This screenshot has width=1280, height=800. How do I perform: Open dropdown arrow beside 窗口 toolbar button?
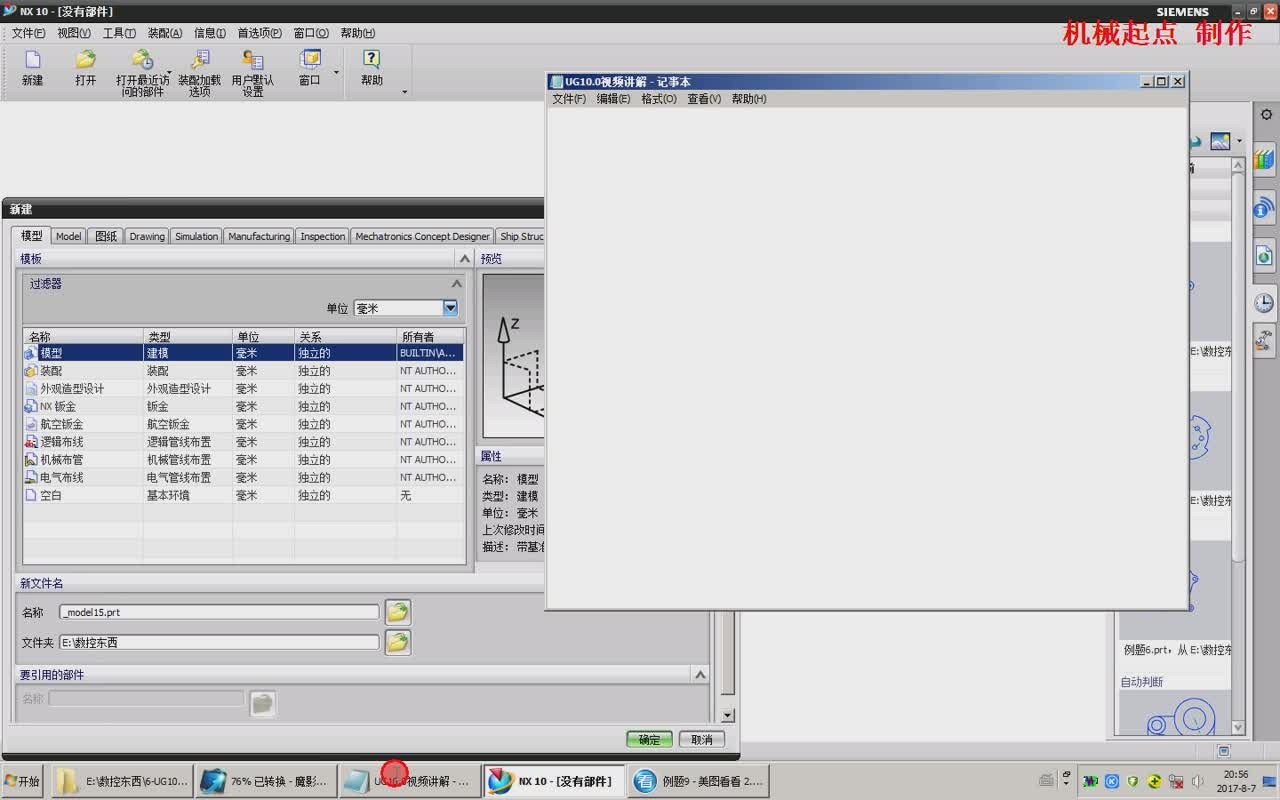click(336, 72)
